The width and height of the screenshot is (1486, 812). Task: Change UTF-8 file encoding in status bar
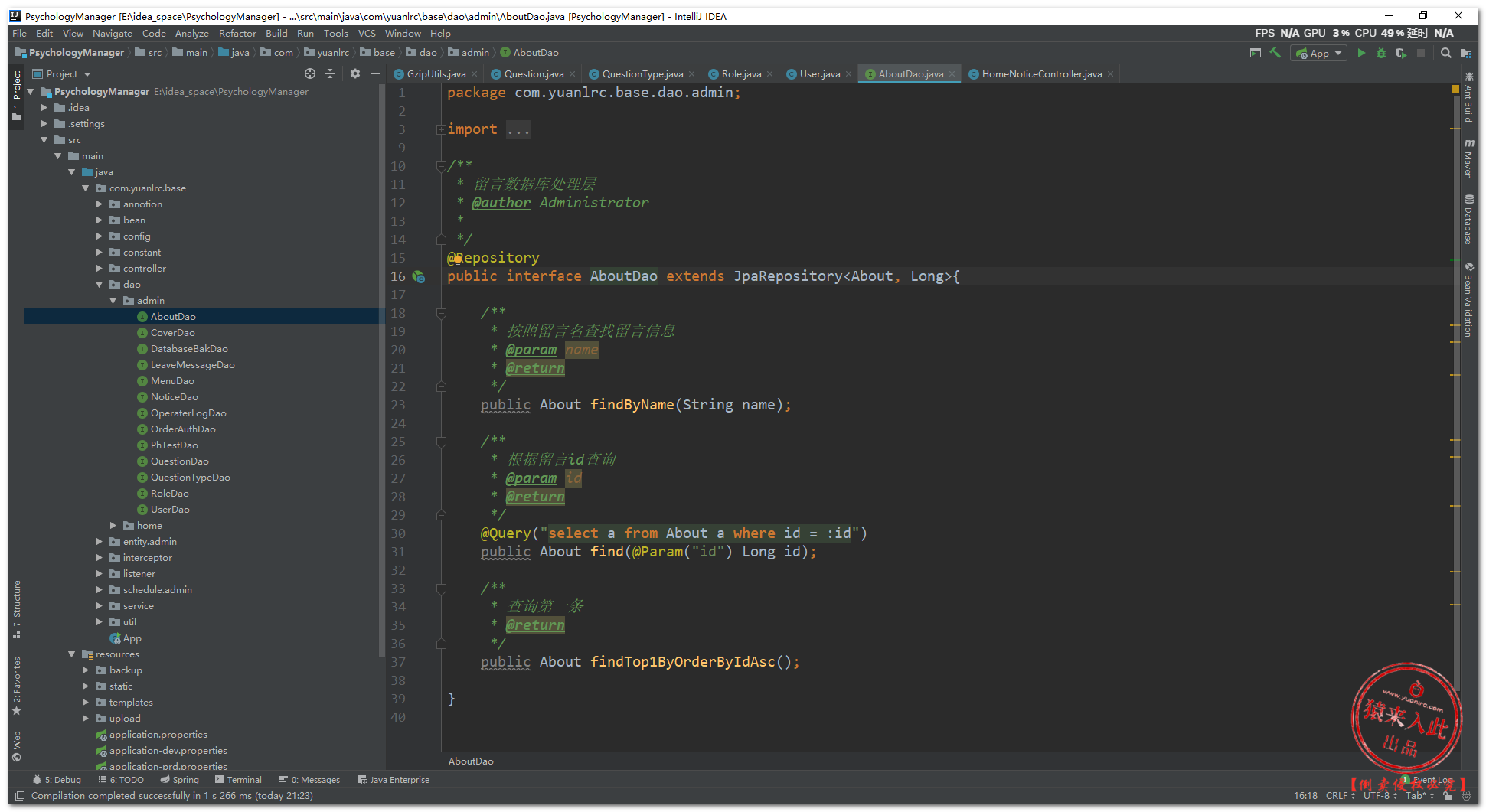tap(1380, 796)
